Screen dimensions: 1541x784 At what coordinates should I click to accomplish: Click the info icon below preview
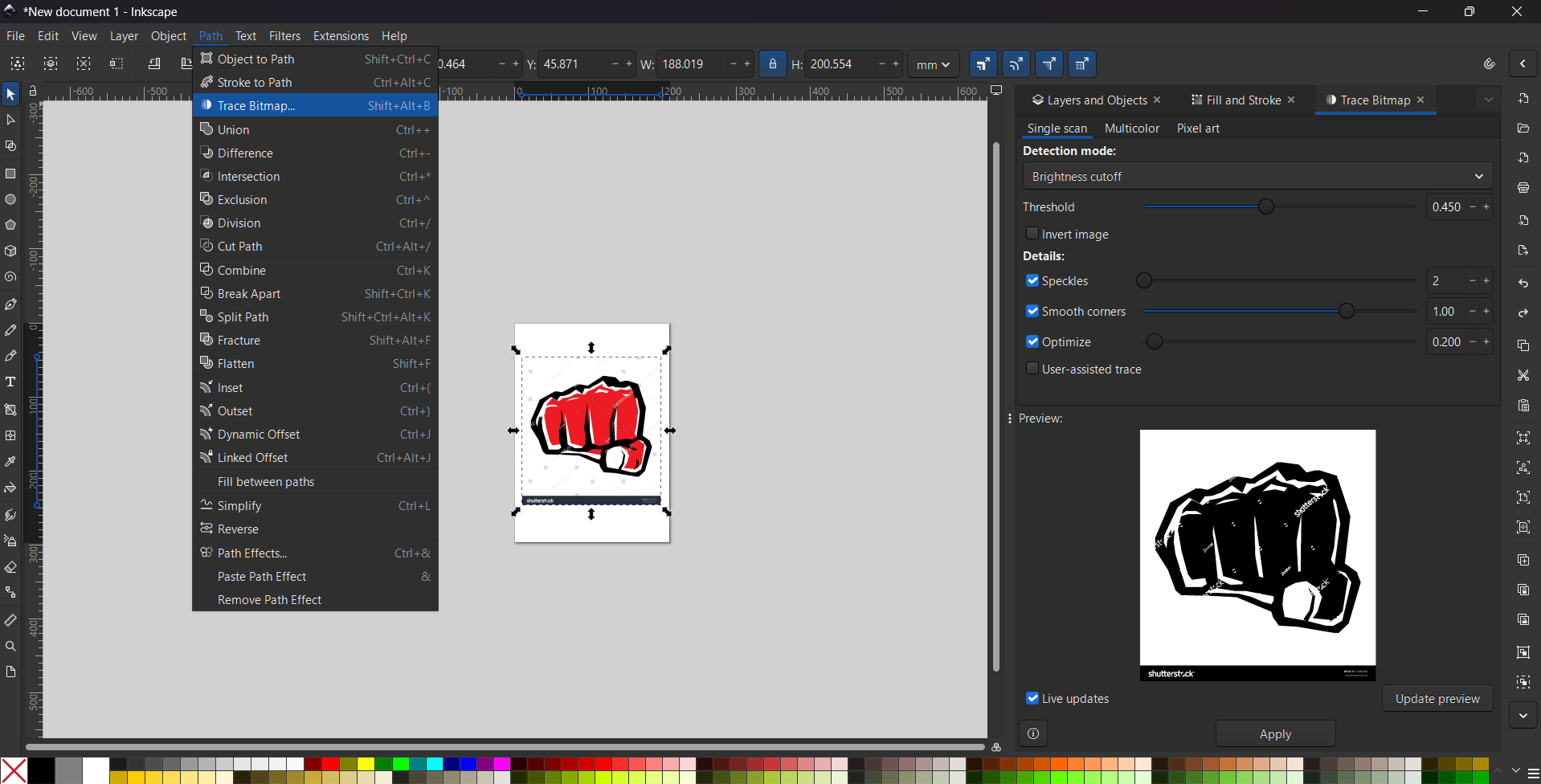[x=1033, y=733]
